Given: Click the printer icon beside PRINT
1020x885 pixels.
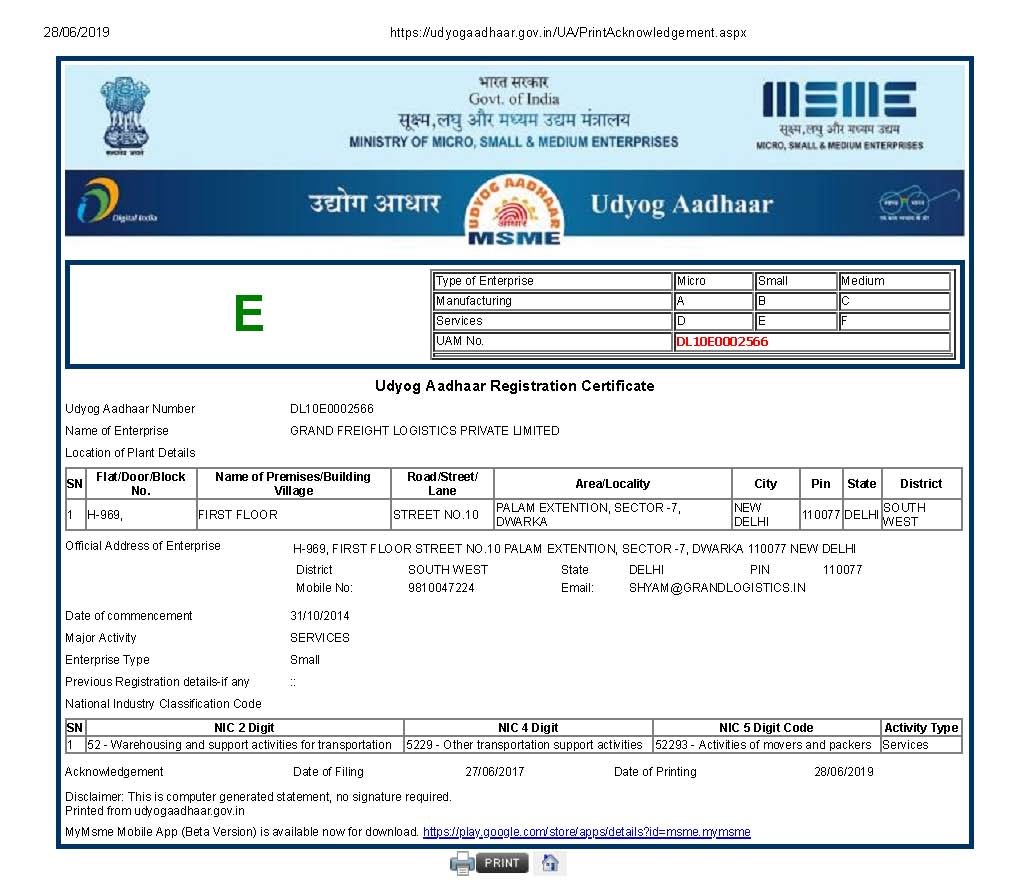Looking at the screenshot, I should [461, 863].
